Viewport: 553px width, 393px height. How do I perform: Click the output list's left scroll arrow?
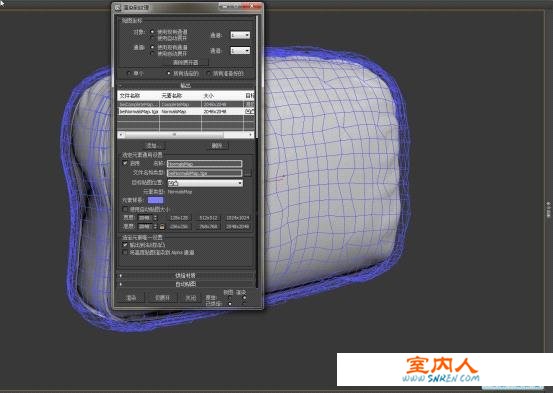point(121,134)
